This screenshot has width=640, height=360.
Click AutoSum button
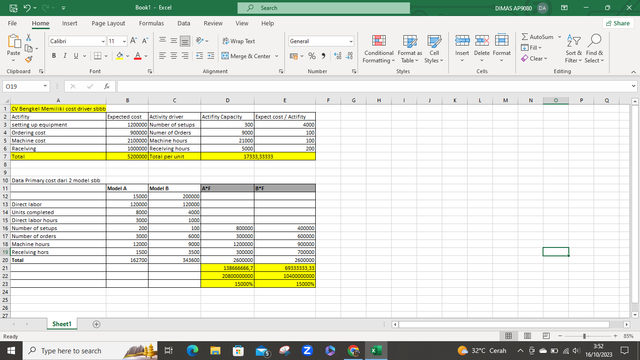click(538, 37)
